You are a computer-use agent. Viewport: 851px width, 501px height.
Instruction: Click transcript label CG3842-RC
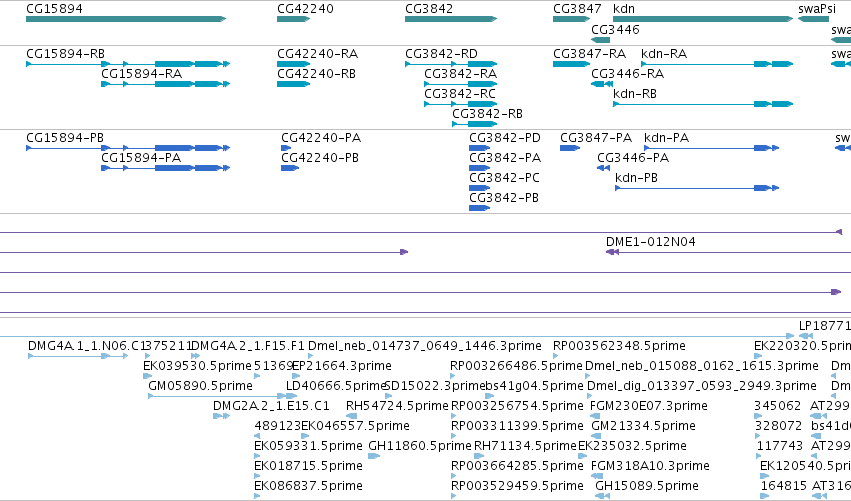pyautogui.click(x=460, y=94)
